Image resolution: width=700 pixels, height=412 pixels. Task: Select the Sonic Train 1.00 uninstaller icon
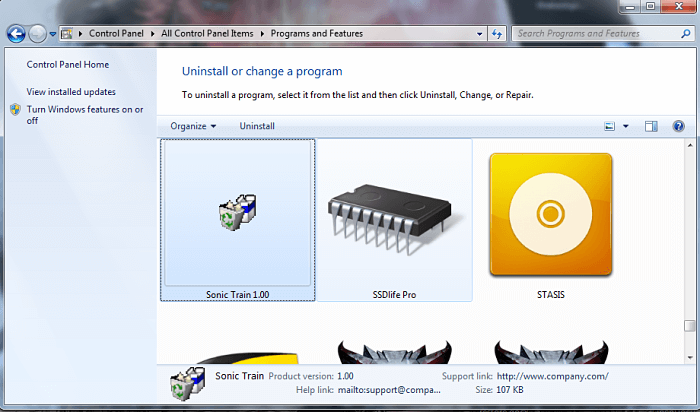(238, 212)
